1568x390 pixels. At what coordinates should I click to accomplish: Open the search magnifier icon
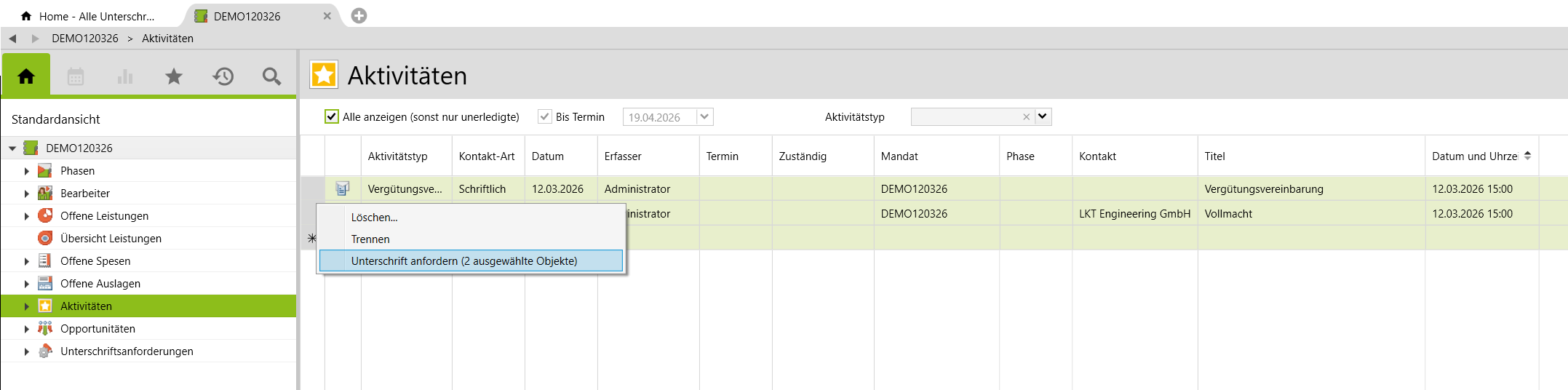271,76
